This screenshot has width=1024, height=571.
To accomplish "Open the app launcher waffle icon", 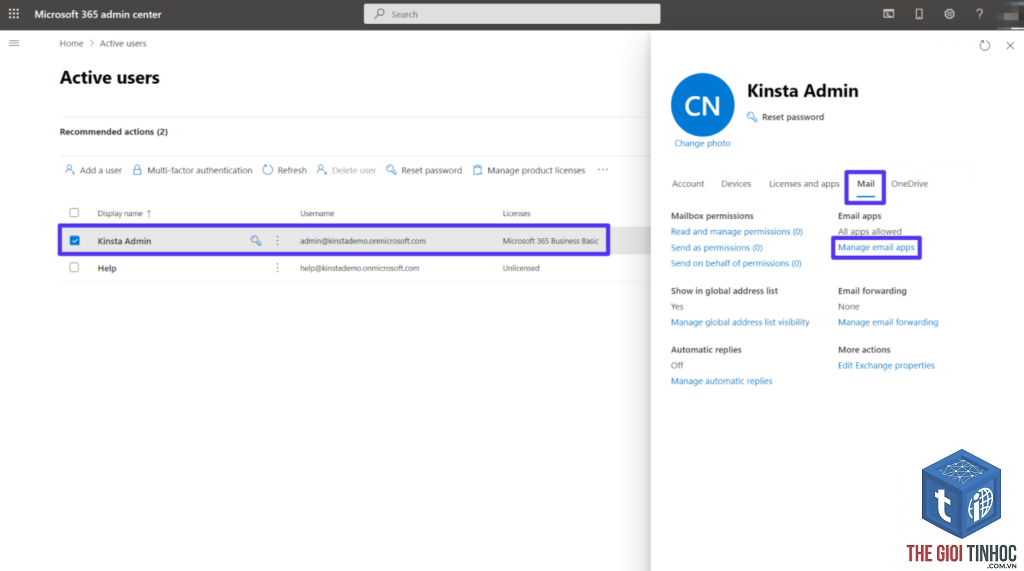I will pyautogui.click(x=14, y=14).
